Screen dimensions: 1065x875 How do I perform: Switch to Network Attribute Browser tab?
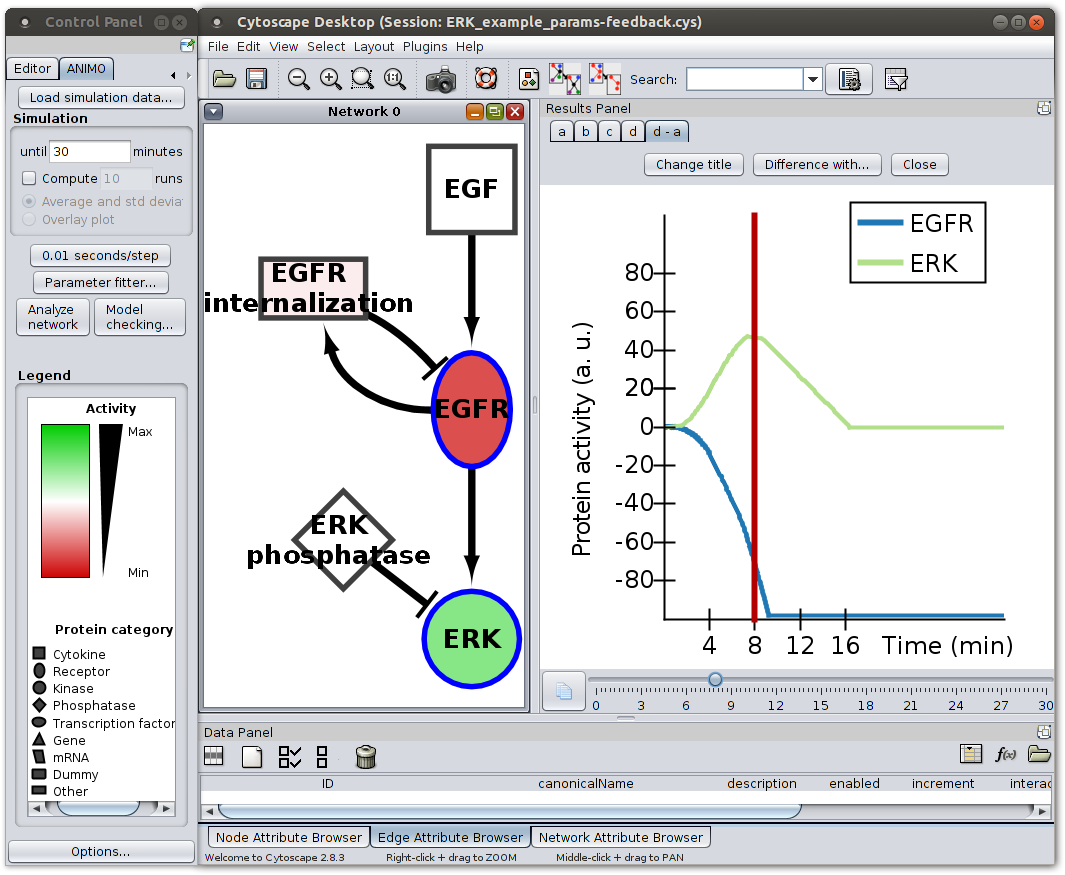621,837
